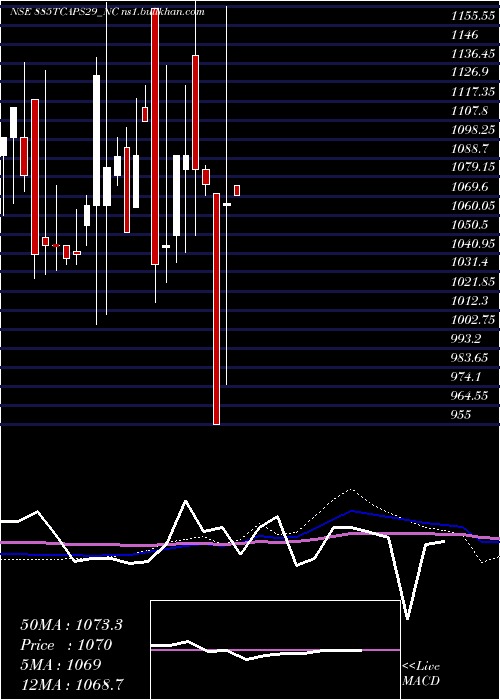Image resolution: width=500 pixels, height=700 pixels.
Task: Click the 1012.3 price axis label
Action: click(x=469, y=300)
